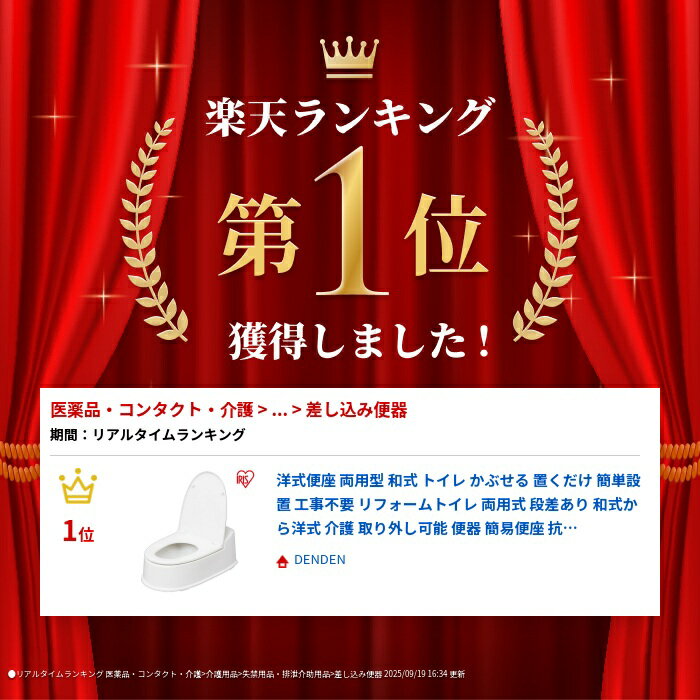Click the 医薬品・コンタクト・介護 category breadcrumb
Viewport: 700px width, 700px height.
pyautogui.click(x=152, y=410)
